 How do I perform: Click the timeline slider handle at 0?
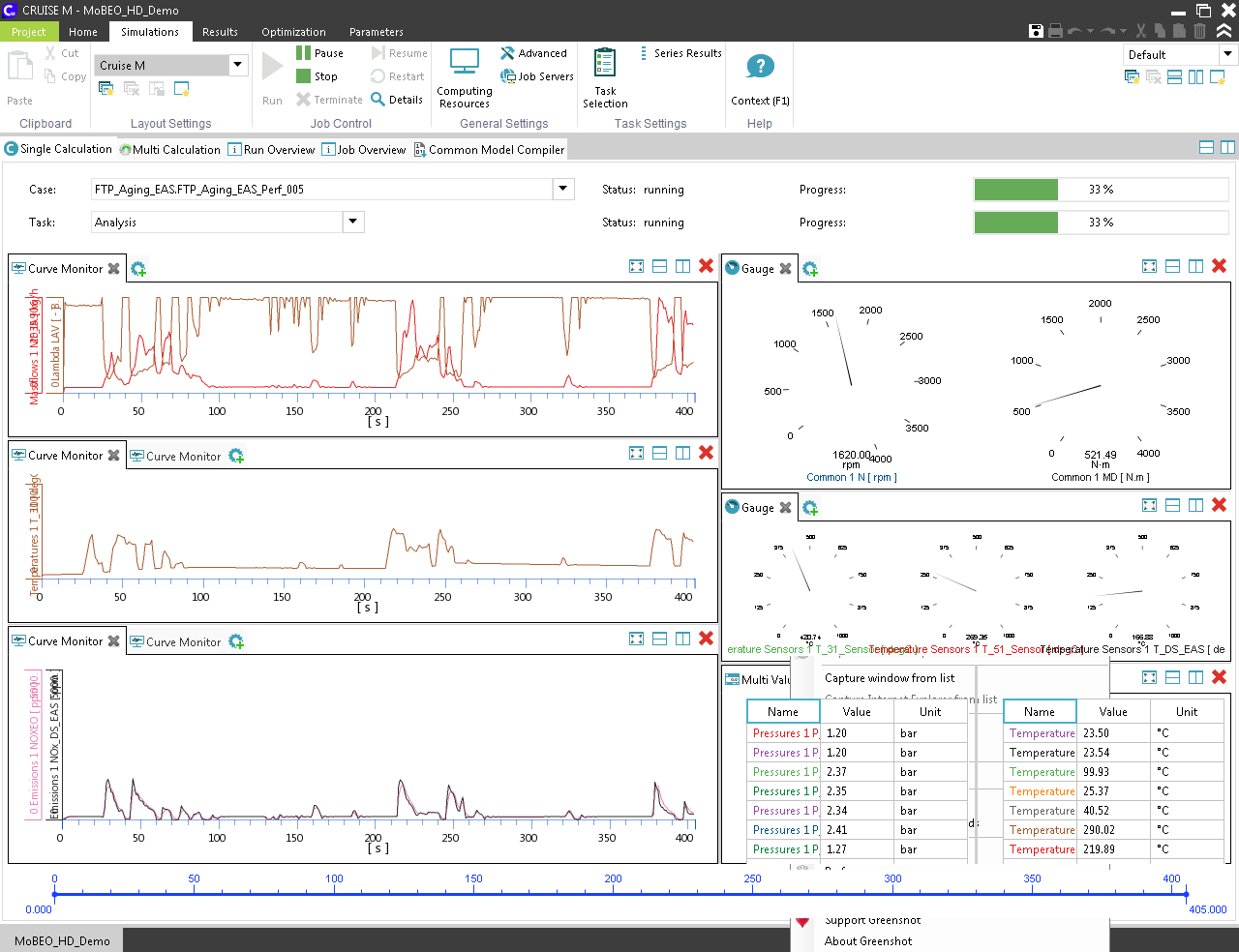pyautogui.click(x=54, y=895)
